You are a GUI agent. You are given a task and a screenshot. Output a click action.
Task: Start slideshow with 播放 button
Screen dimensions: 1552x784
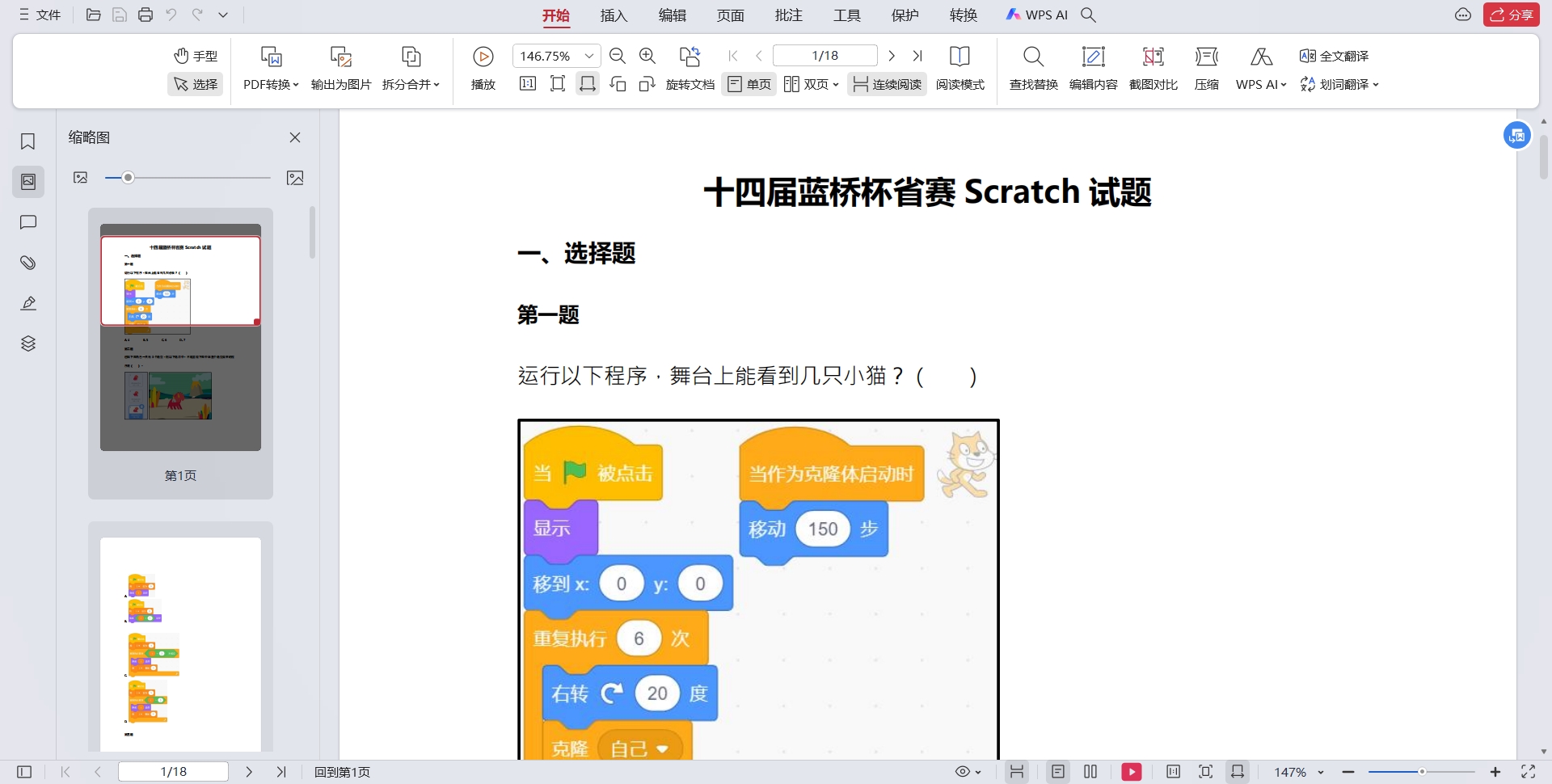tap(483, 67)
